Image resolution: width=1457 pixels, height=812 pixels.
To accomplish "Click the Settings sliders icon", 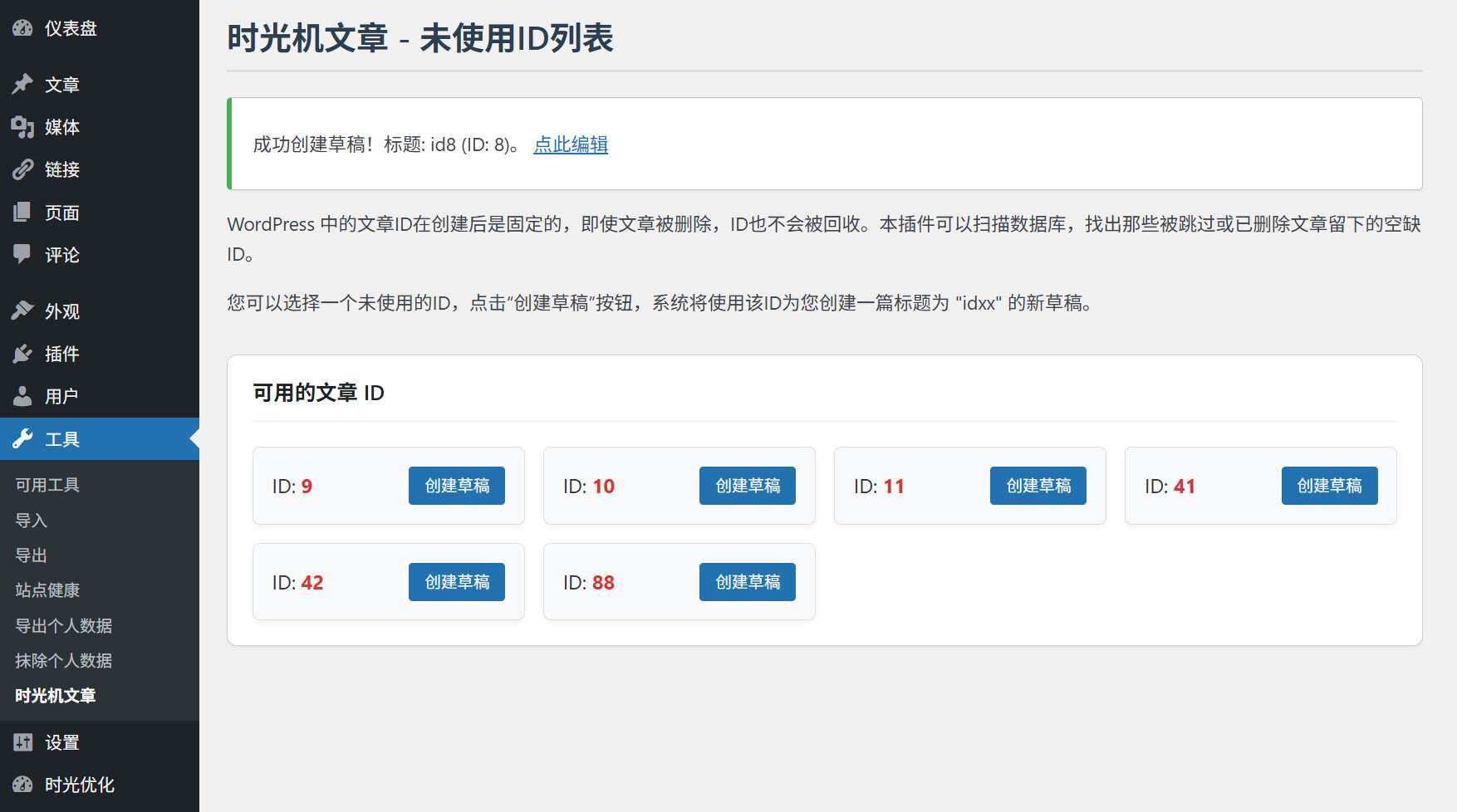I will point(22,742).
